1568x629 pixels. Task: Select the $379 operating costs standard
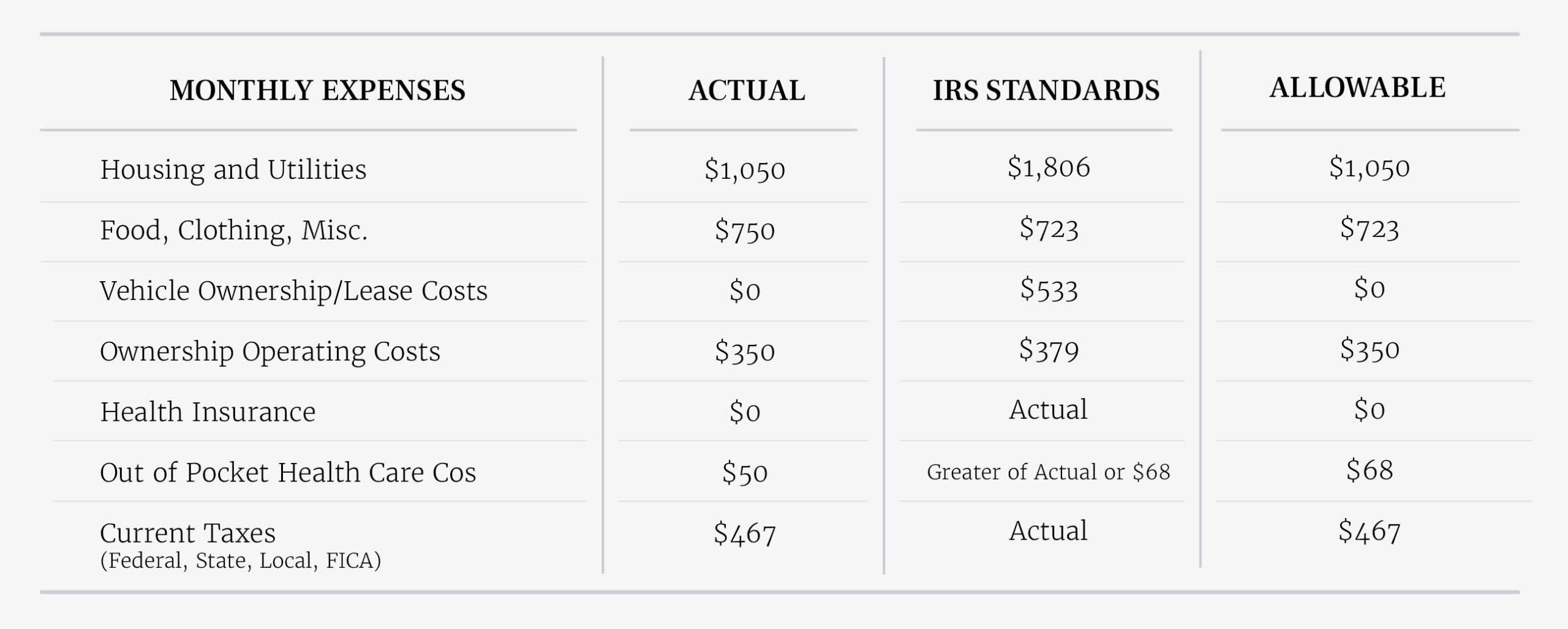click(x=1049, y=350)
